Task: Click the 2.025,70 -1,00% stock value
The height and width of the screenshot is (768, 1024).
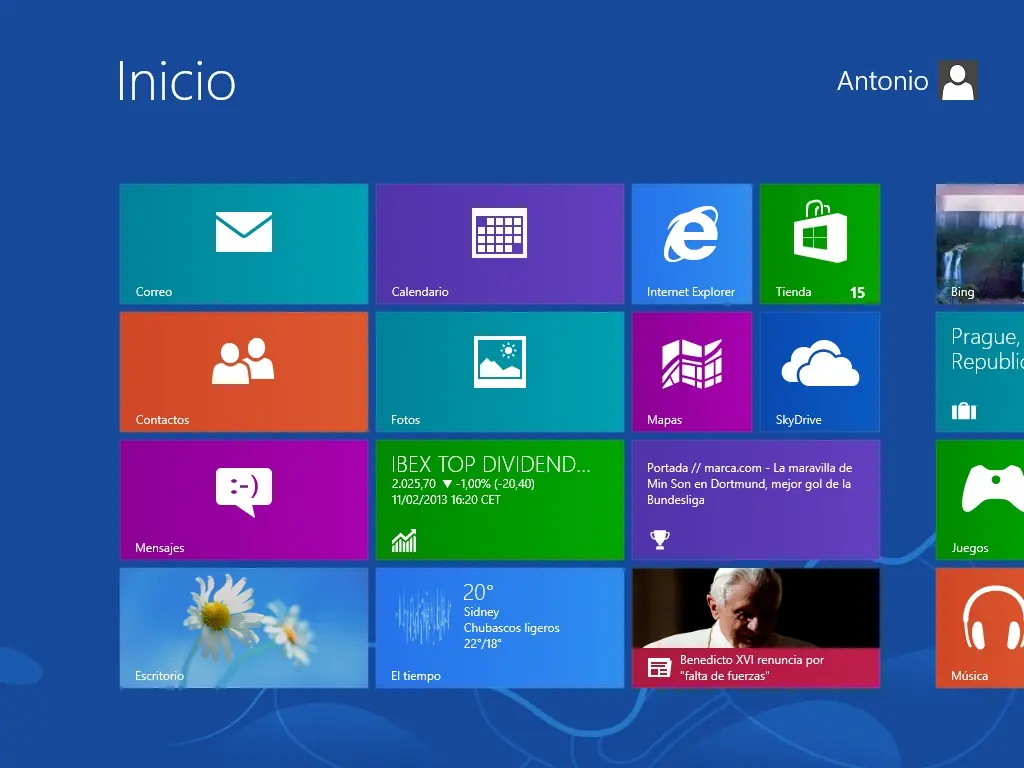Action: pos(463,484)
